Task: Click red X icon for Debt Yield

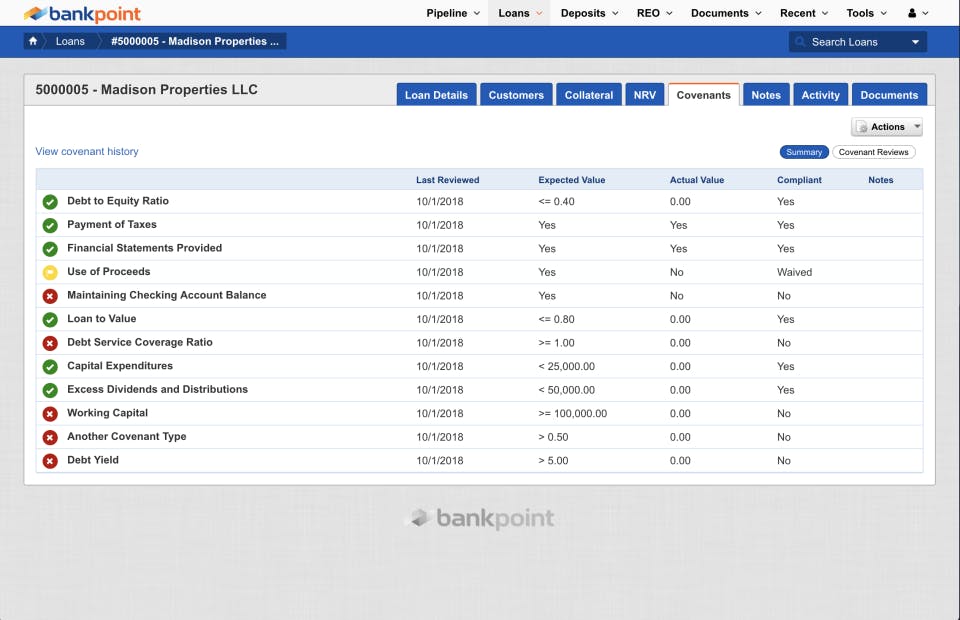Action: (50, 461)
